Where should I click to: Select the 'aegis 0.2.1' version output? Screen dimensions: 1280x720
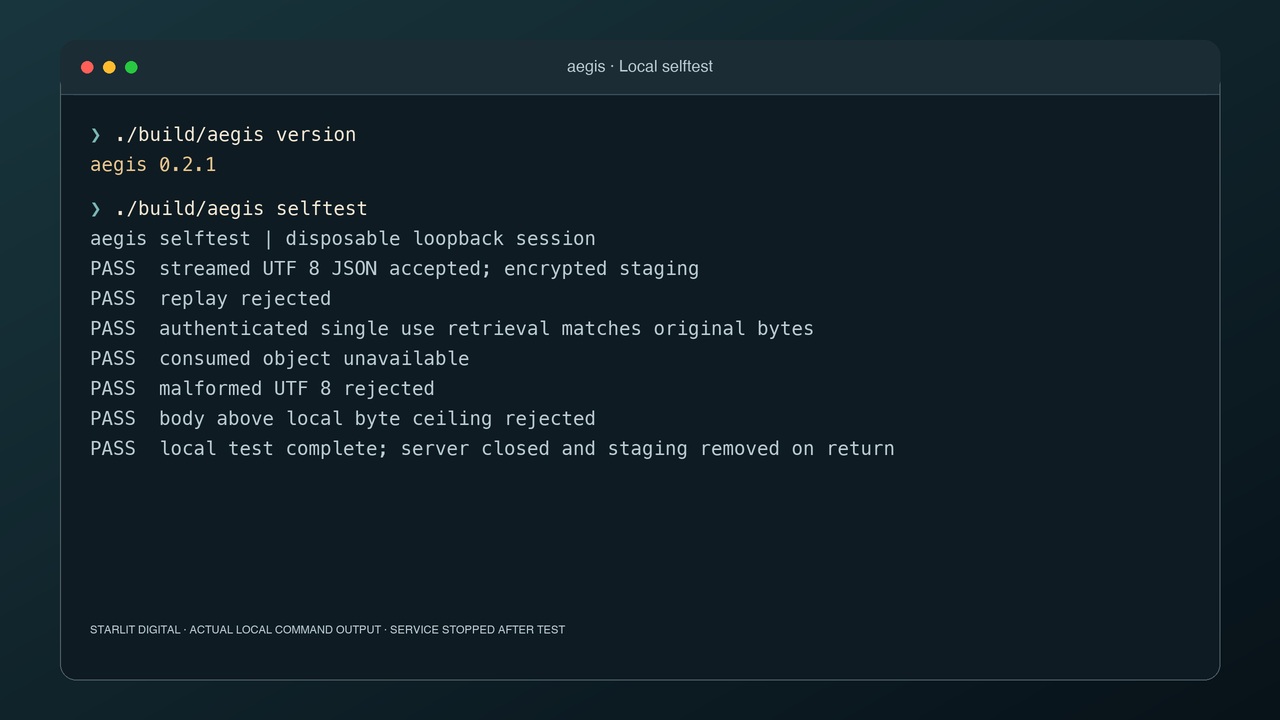pos(153,164)
